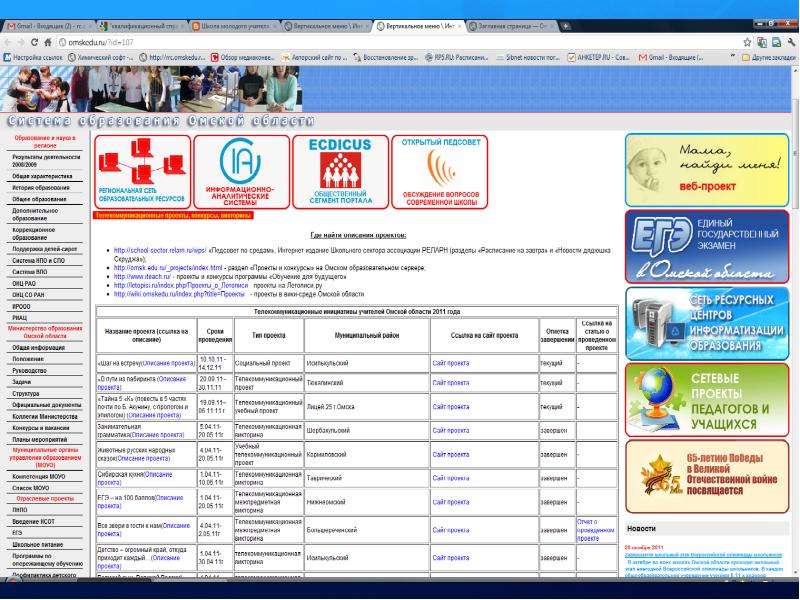Open the 'Мама, найди меня!' web-project banner
The height and width of the screenshot is (600, 800).
click(x=707, y=170)
